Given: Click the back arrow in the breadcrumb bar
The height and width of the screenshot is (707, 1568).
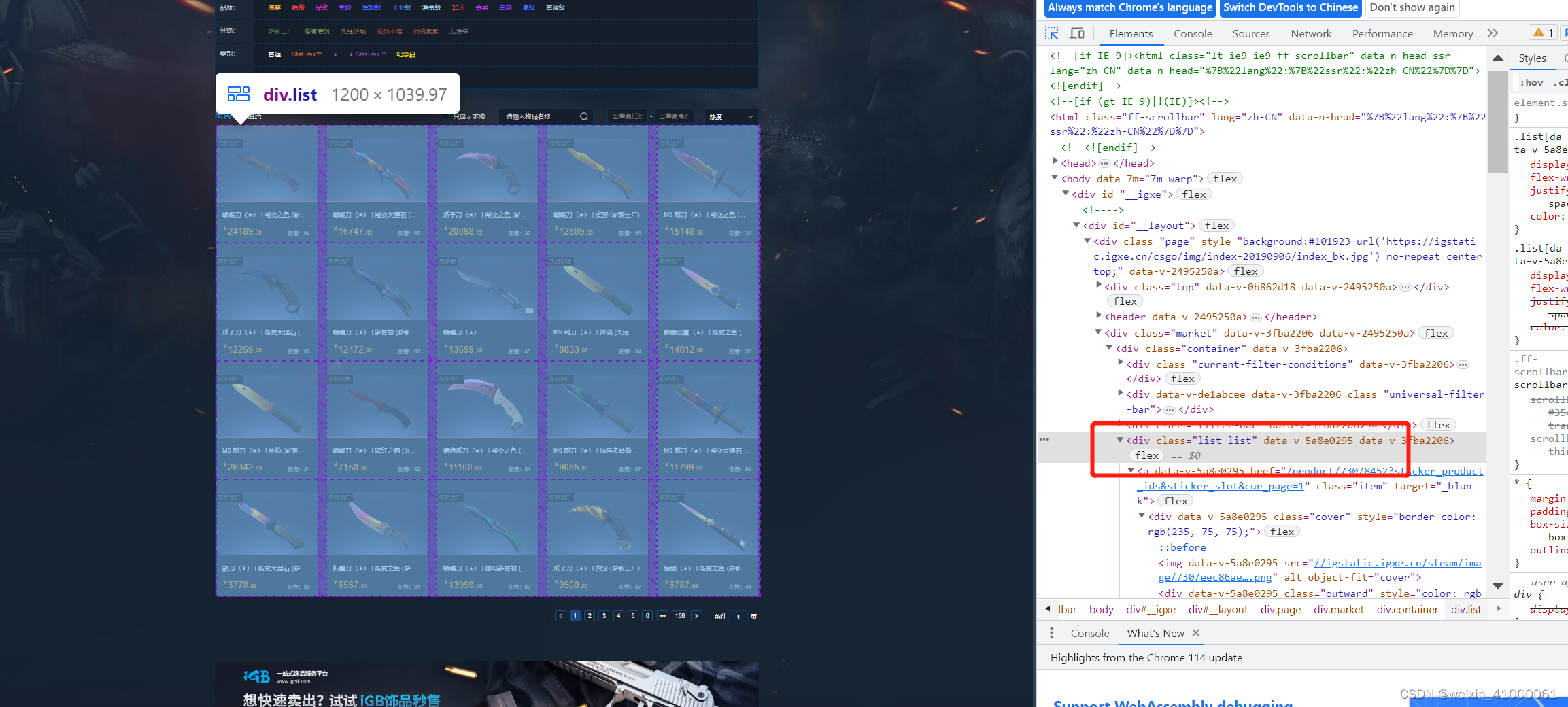Looking at the screenshot, I should (1047, 609).
